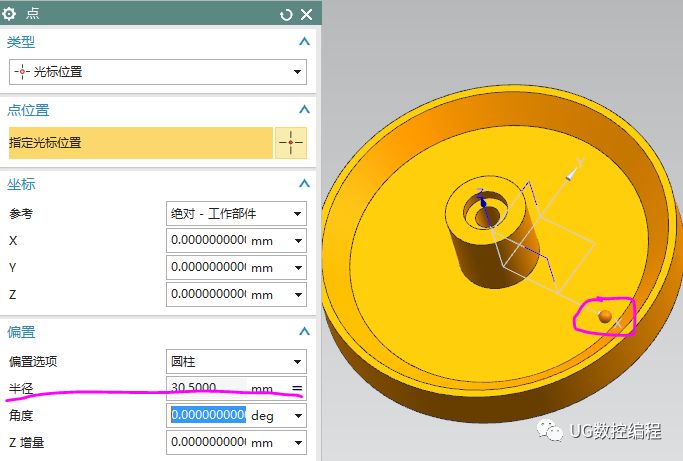Click the 半径 radius input field
This screenshot has height=461, width=683.
pos(207,388)
